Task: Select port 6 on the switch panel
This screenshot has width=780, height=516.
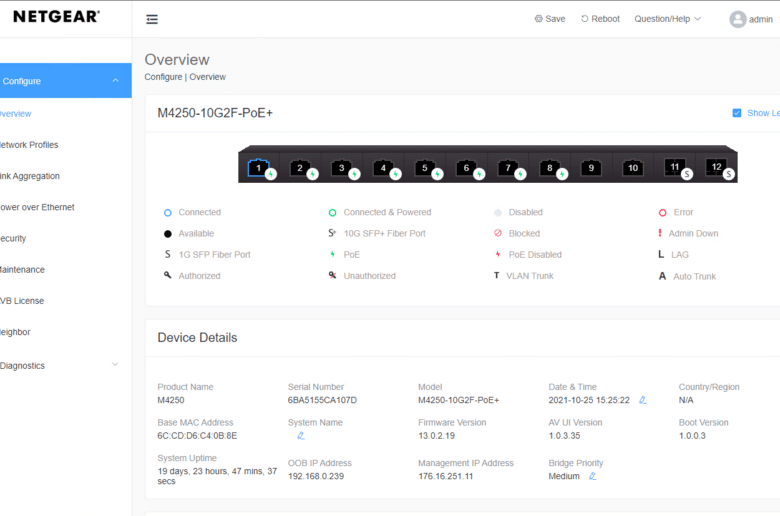Action: coord(467,168)
